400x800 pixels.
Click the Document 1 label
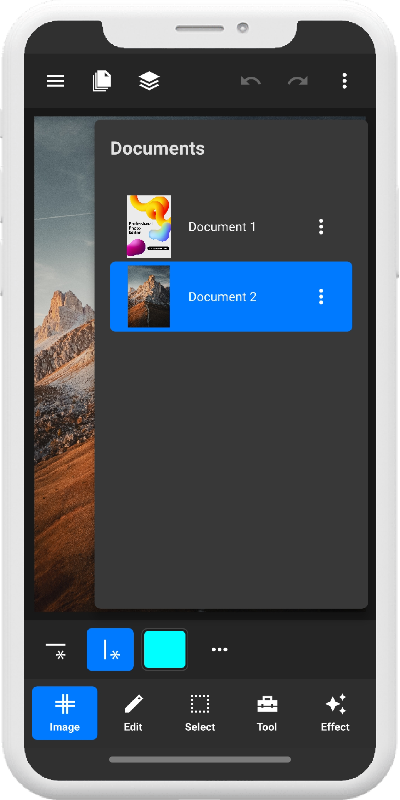pyautogui.click(x=222, y=227)
